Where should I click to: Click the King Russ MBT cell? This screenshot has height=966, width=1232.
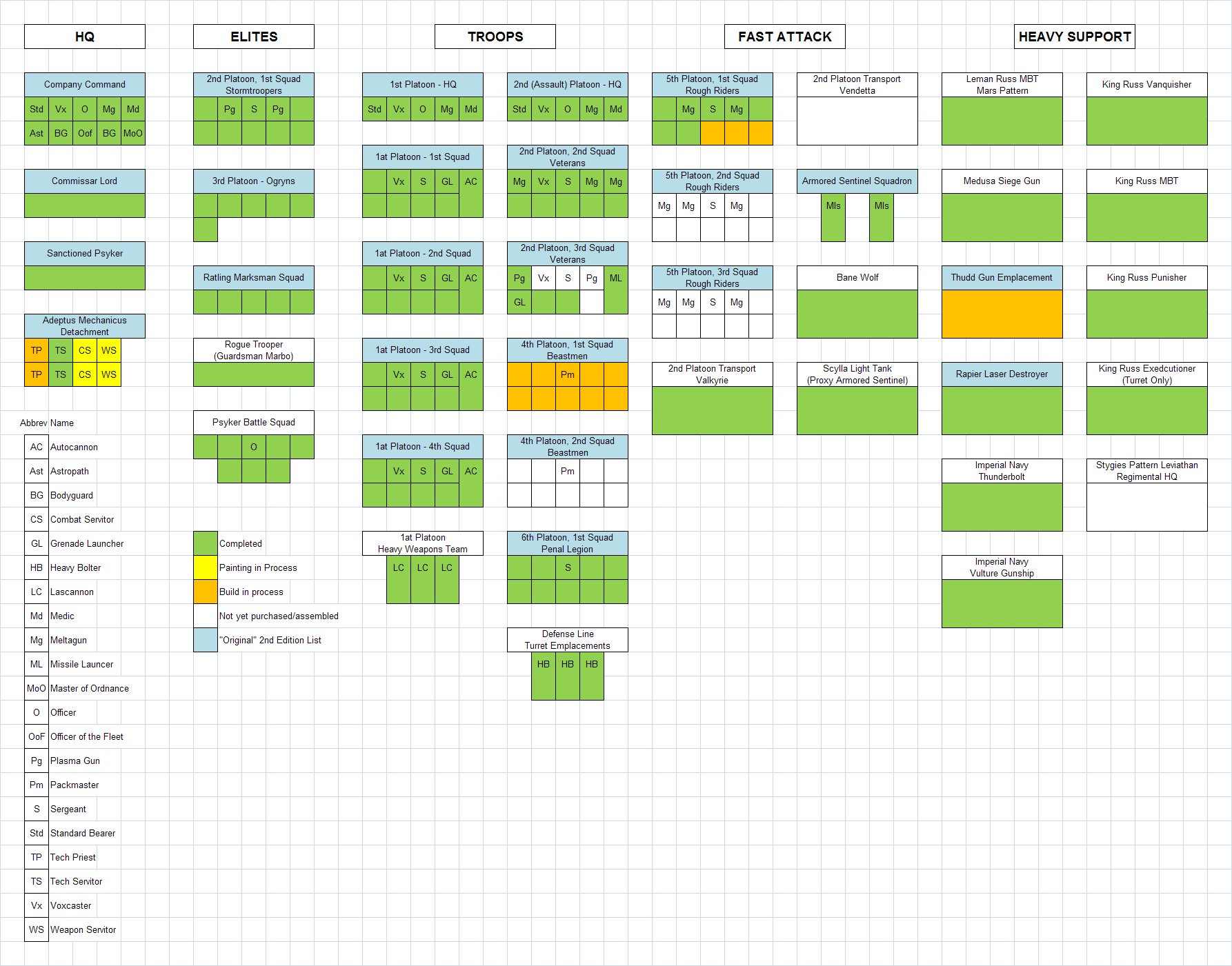coord(1147,181)
